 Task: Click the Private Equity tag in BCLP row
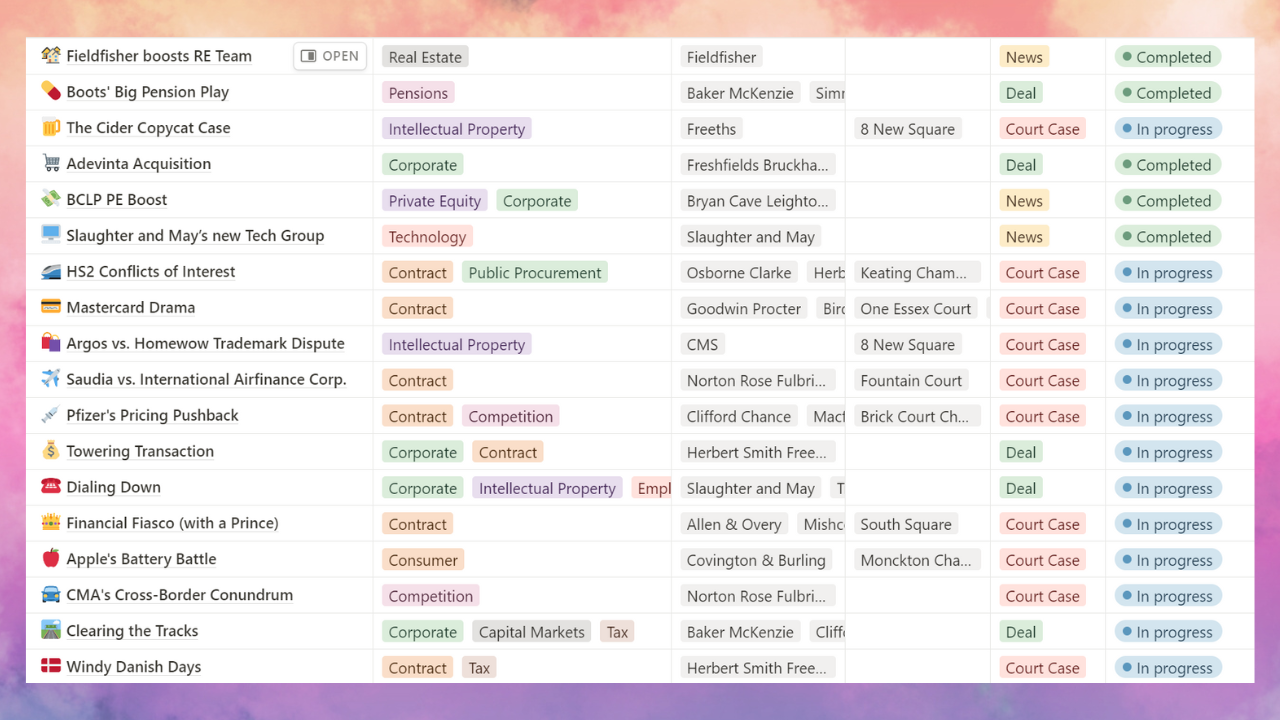[x=435, y=201]
